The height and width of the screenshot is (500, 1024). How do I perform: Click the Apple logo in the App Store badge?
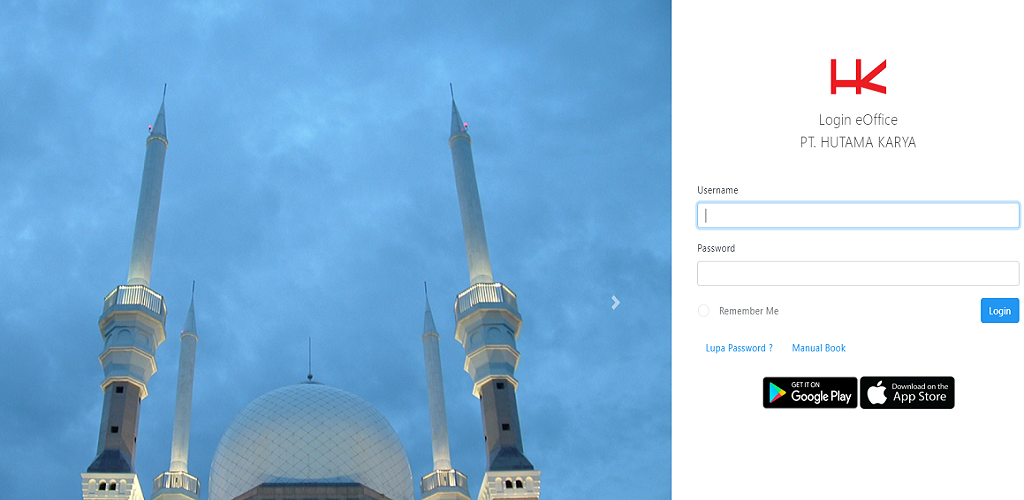[x=877, y=393]
